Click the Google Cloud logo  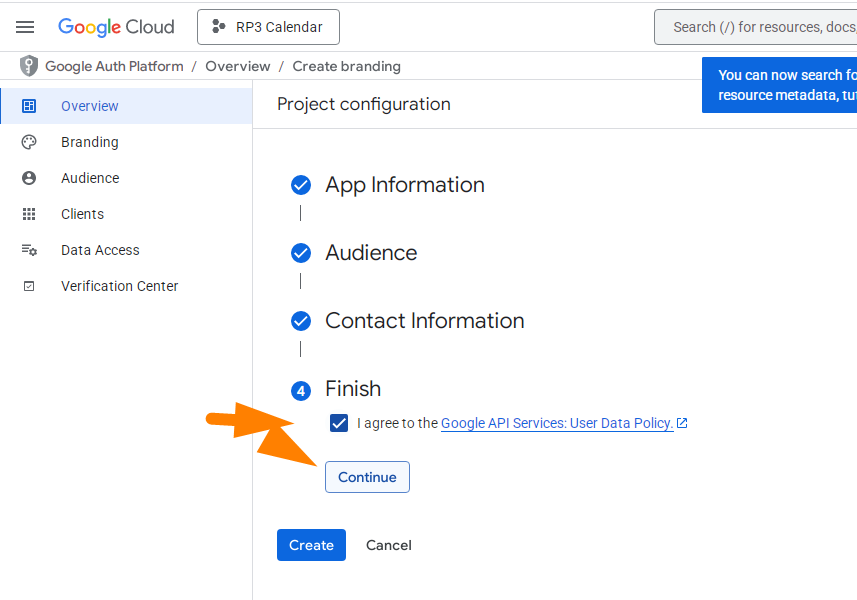point(116,27)
